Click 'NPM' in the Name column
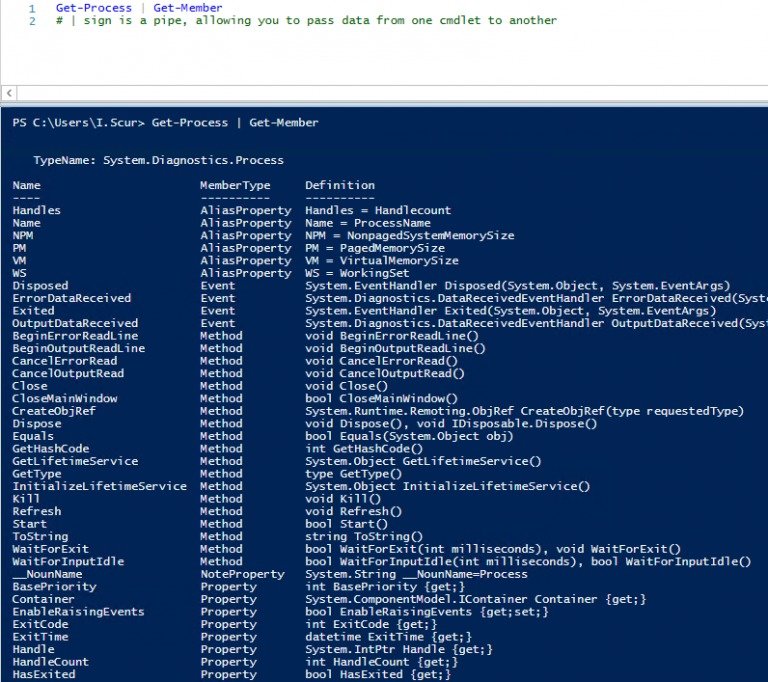Image resolution: width=768 pixels, height=682 pixels. (23, 235)
